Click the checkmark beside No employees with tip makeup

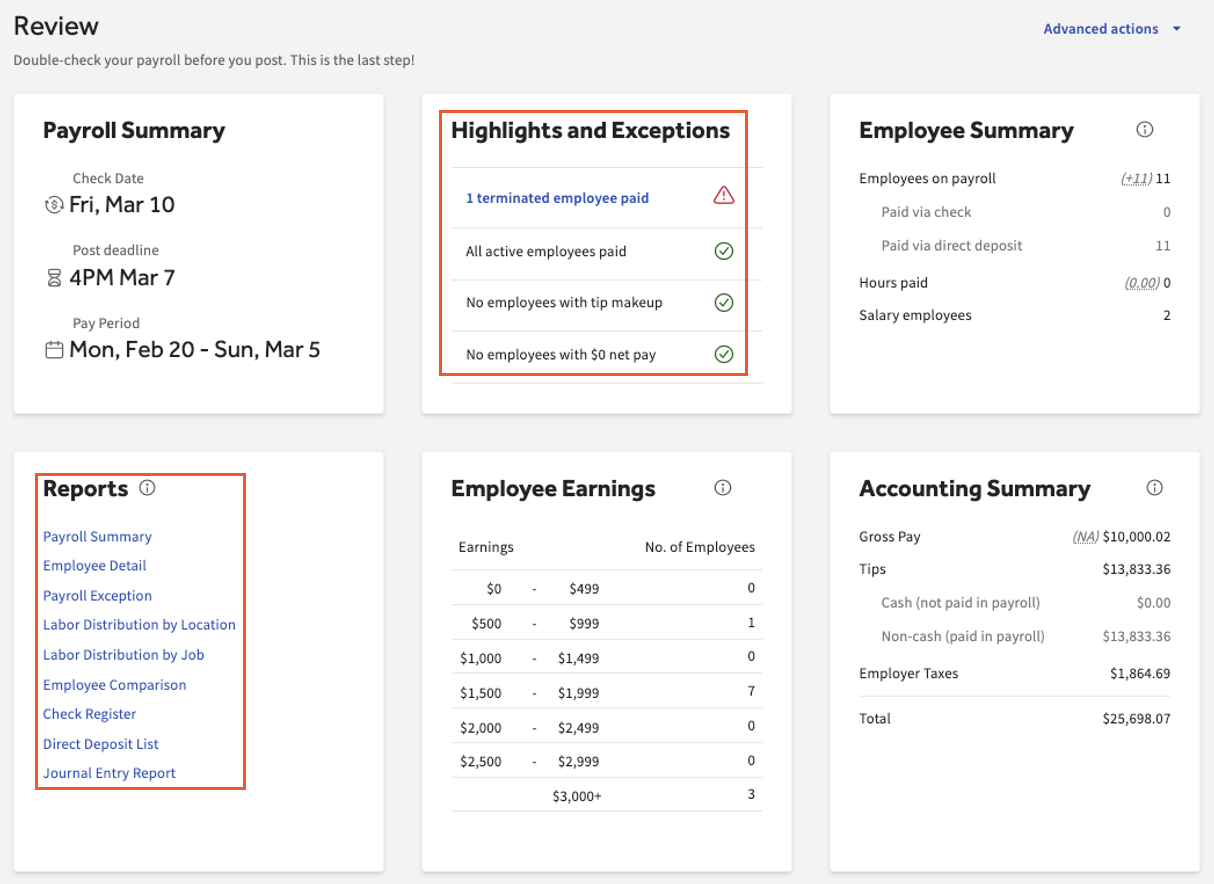724,302
